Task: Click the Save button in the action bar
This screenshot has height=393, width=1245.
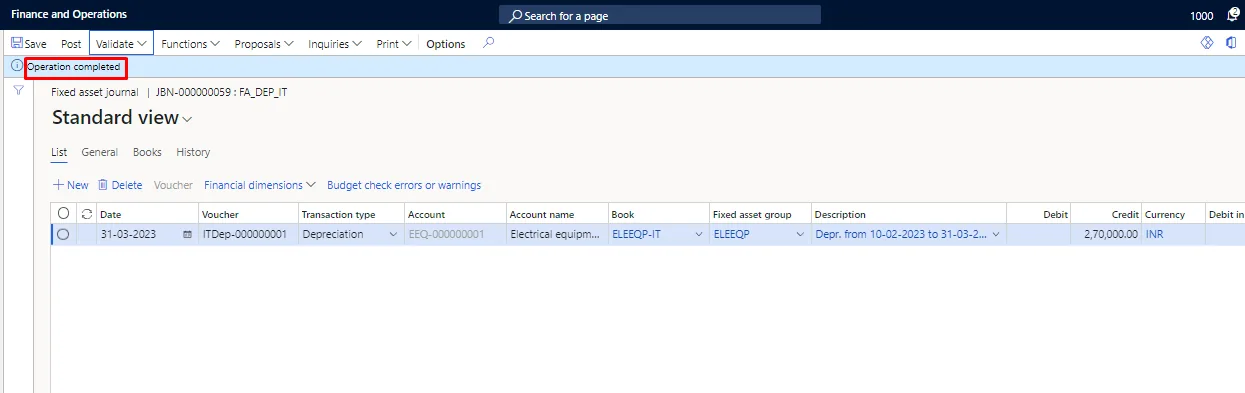Action: click(29, 44)
